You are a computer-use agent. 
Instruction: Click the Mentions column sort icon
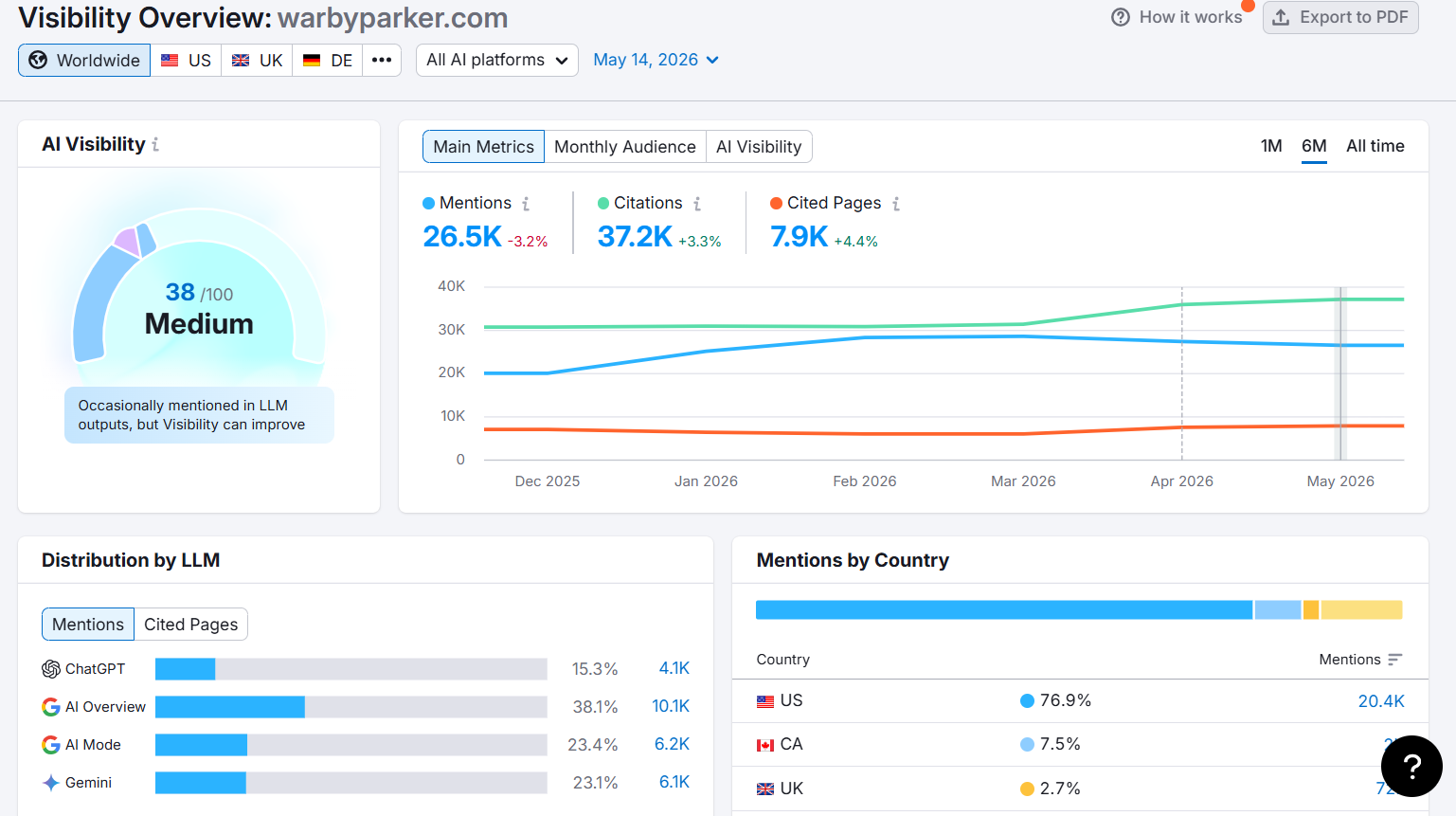(1394, 660)
